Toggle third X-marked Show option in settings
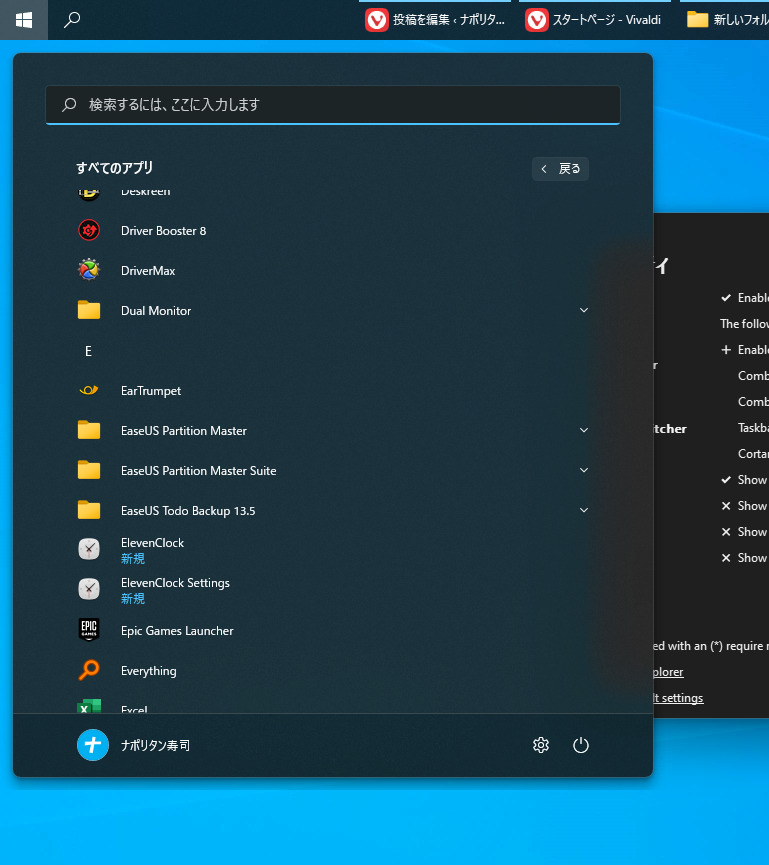This screenshot has height=865, width=769. [745, 558]
